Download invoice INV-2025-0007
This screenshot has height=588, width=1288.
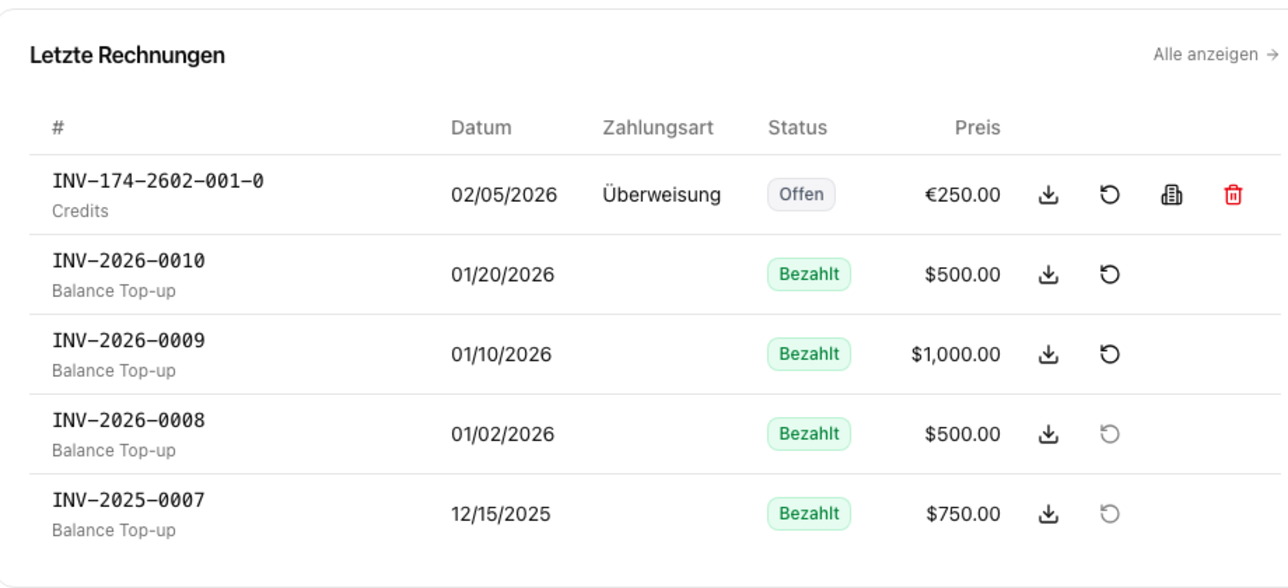point(1047,514)
